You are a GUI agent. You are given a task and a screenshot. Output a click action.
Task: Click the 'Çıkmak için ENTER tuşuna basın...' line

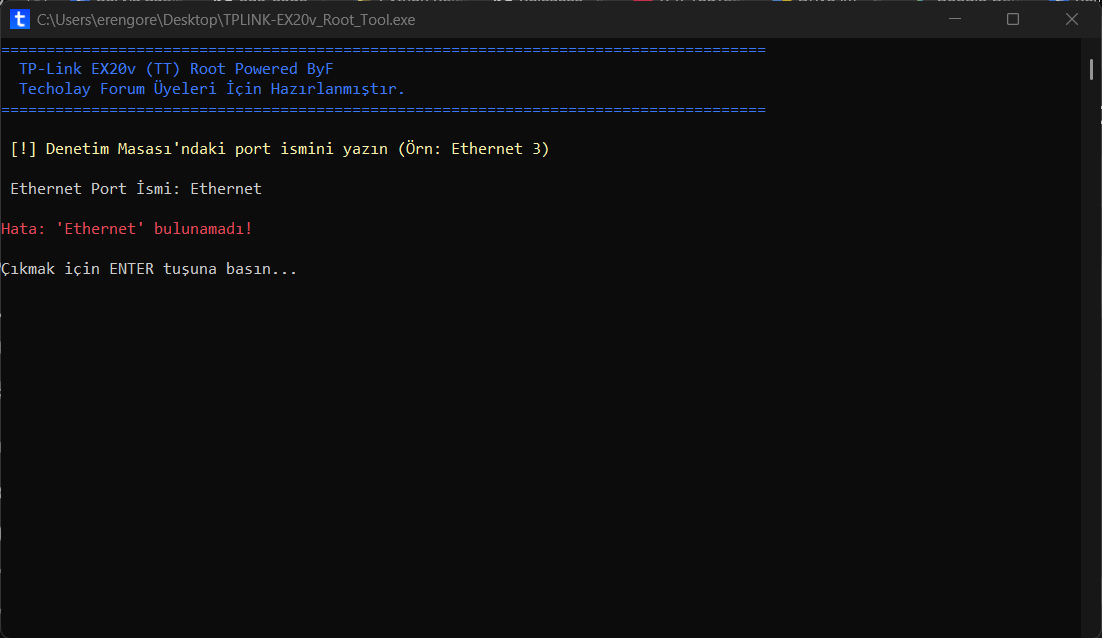pos(149,269)
